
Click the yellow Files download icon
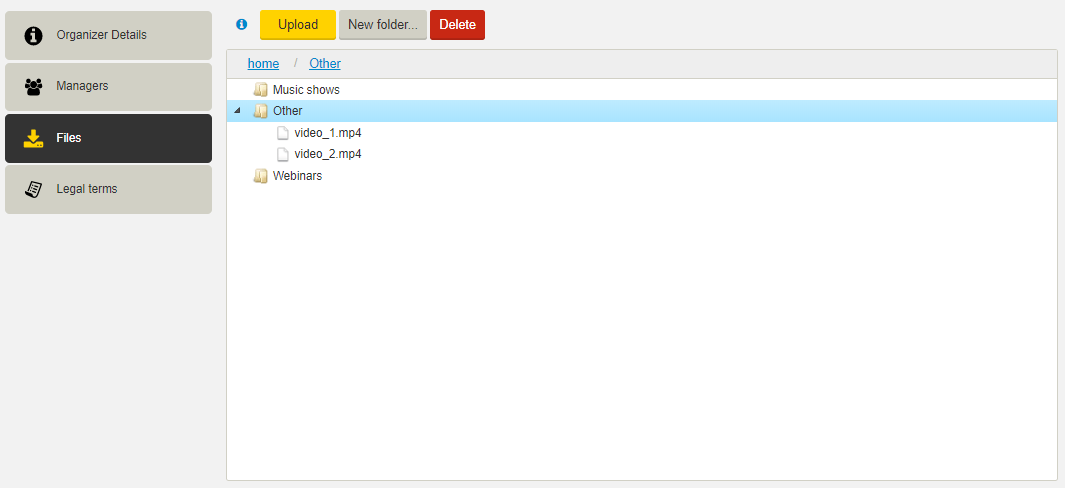tap(33, 139)
